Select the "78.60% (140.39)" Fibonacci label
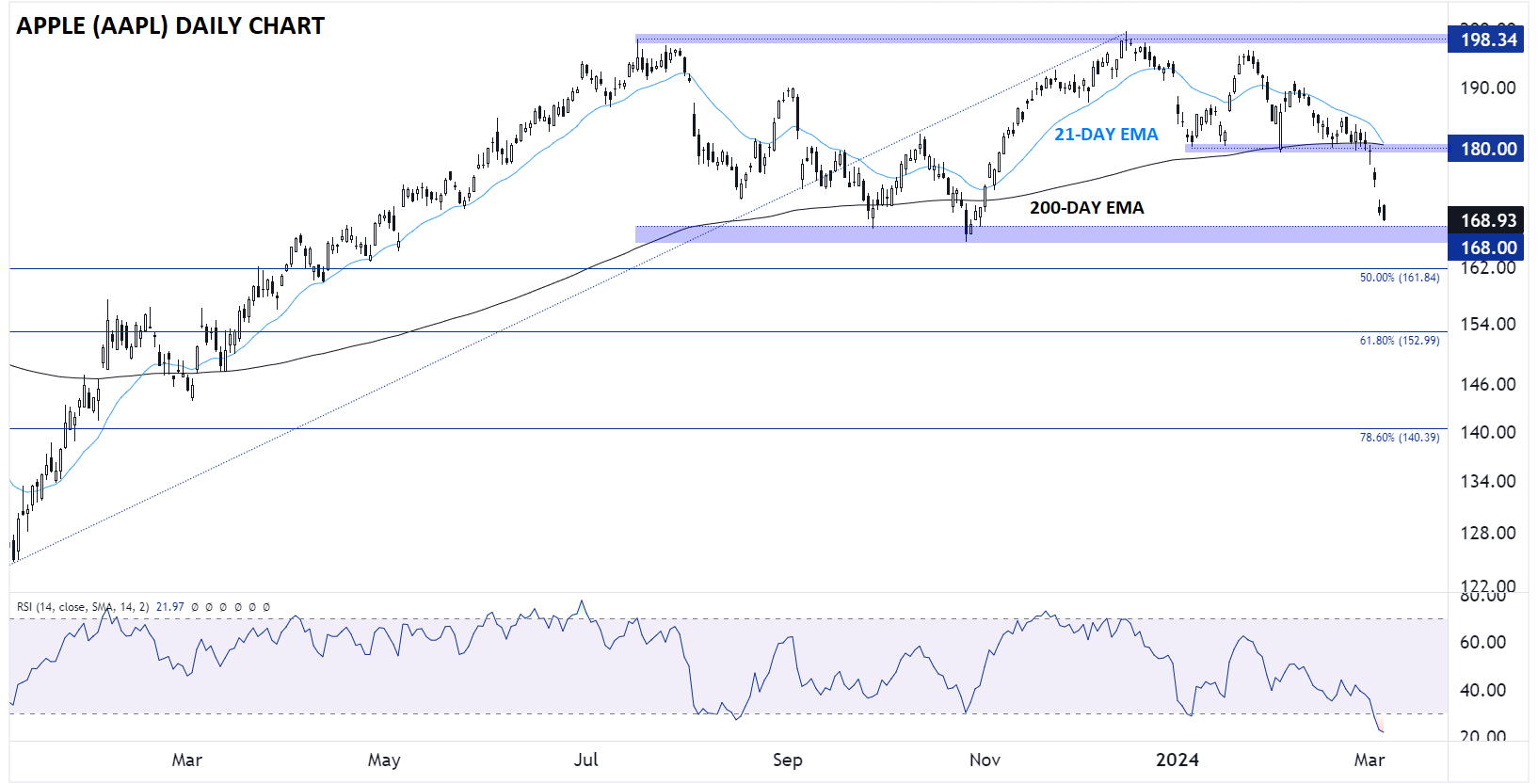1538x784 pixels. pyautogui.click(x=1400, y=438)
